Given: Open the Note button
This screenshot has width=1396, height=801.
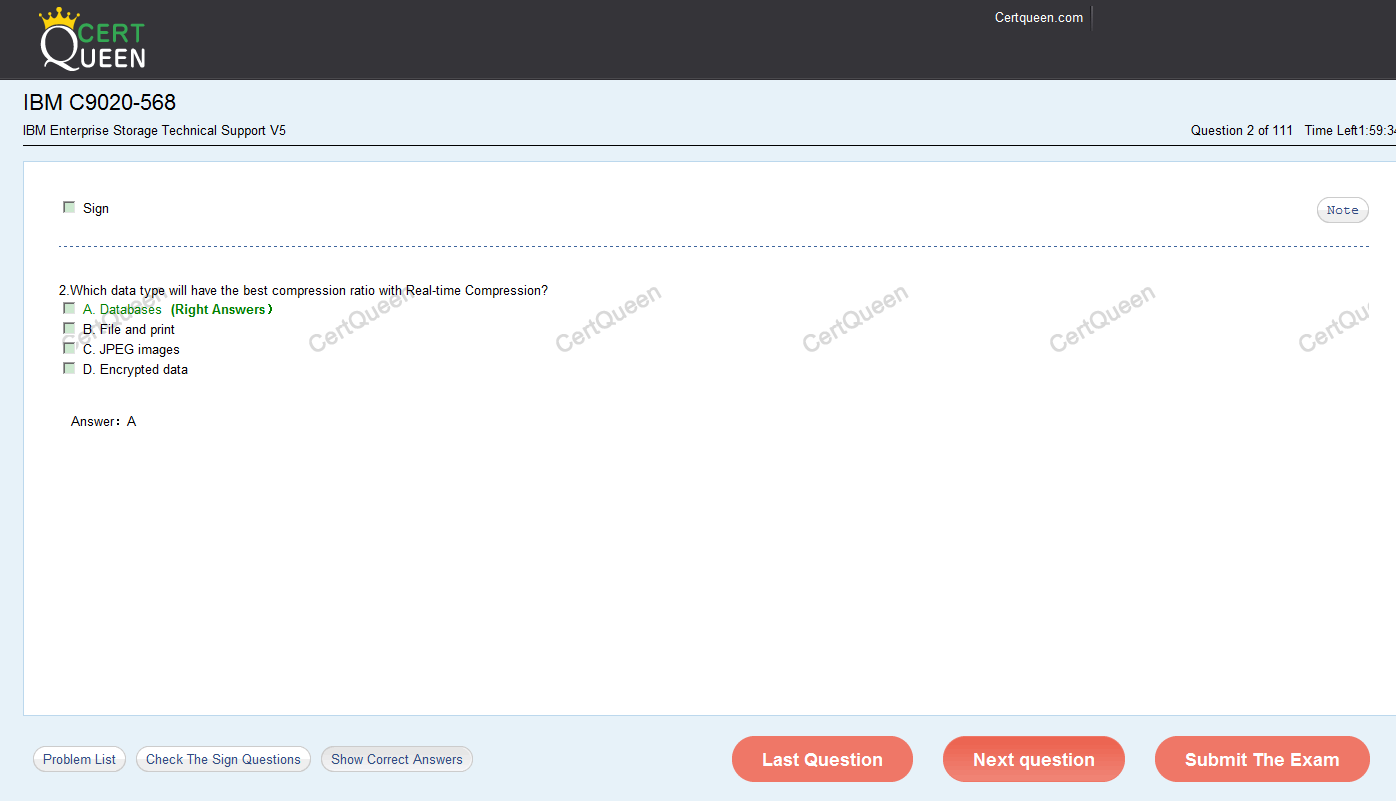Looking at the screenshot, I should coord(1342,210).
